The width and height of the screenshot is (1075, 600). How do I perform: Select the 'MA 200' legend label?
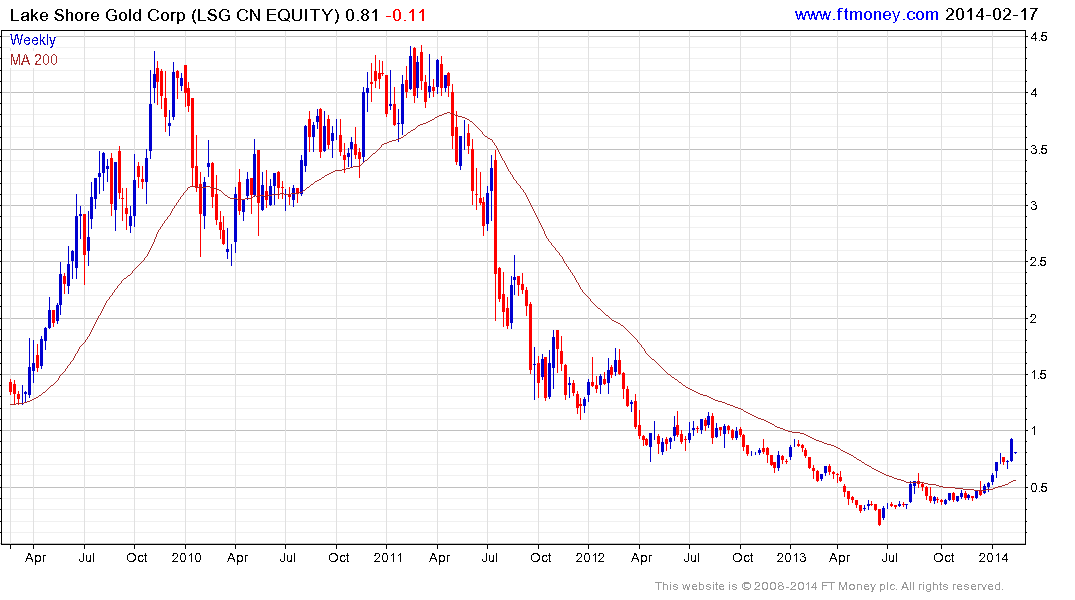click(34, 60)
